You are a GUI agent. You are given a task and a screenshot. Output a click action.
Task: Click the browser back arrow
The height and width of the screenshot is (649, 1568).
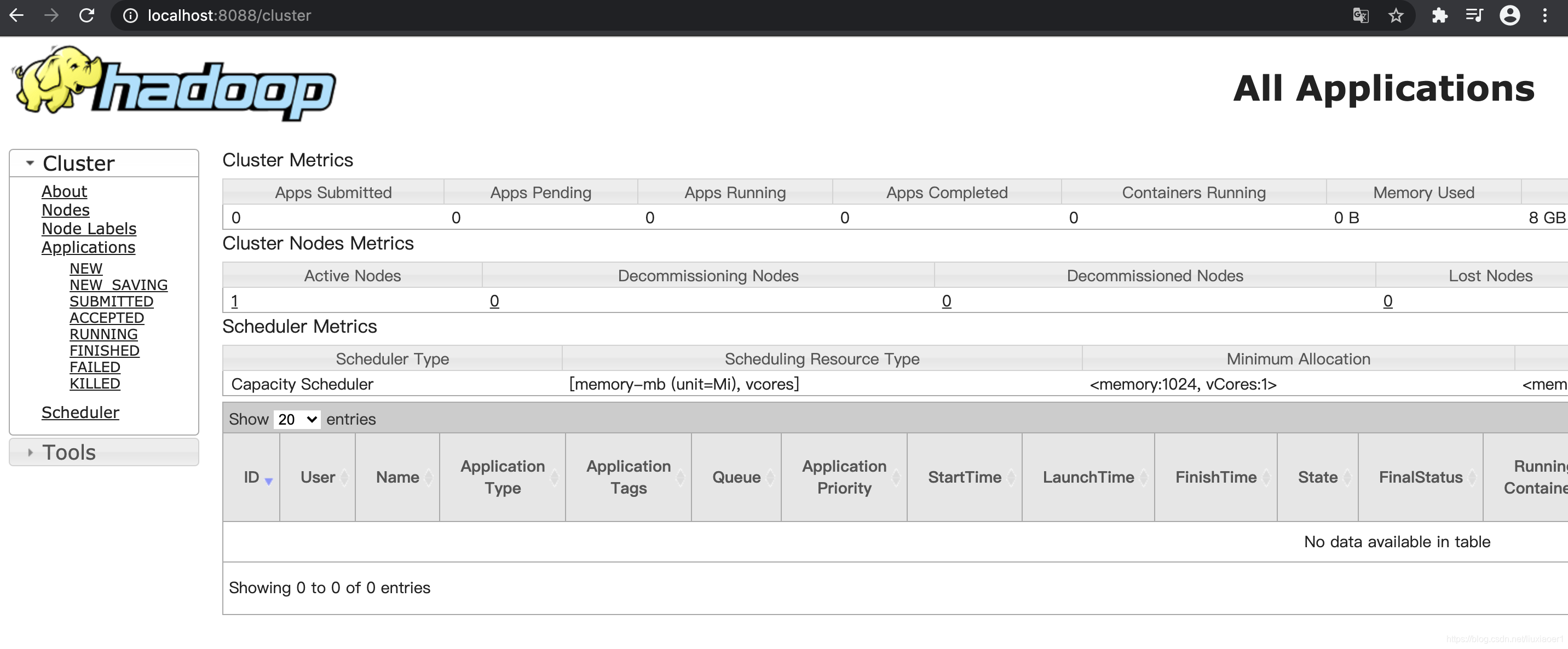coord(16,15)
